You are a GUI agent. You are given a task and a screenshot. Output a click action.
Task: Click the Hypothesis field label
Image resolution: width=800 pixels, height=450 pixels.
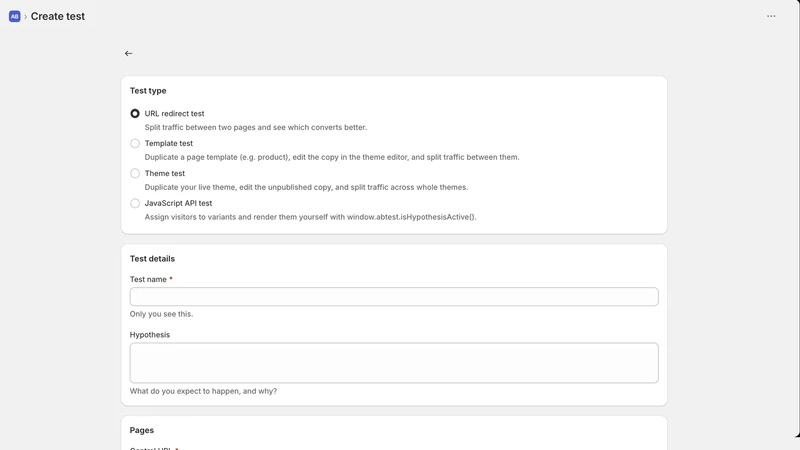coord(149,335)
